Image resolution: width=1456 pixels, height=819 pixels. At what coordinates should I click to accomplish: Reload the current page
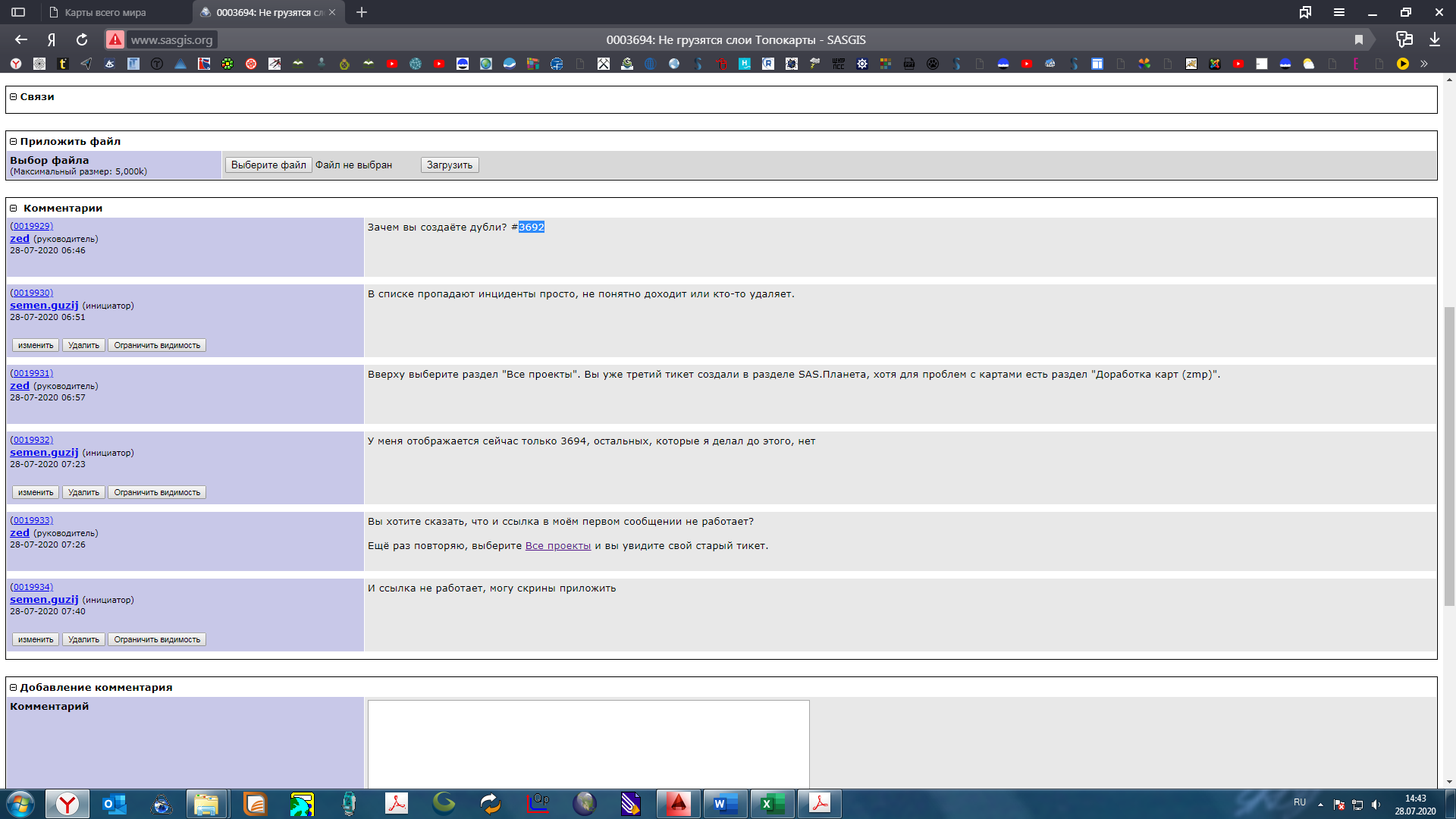82,39
